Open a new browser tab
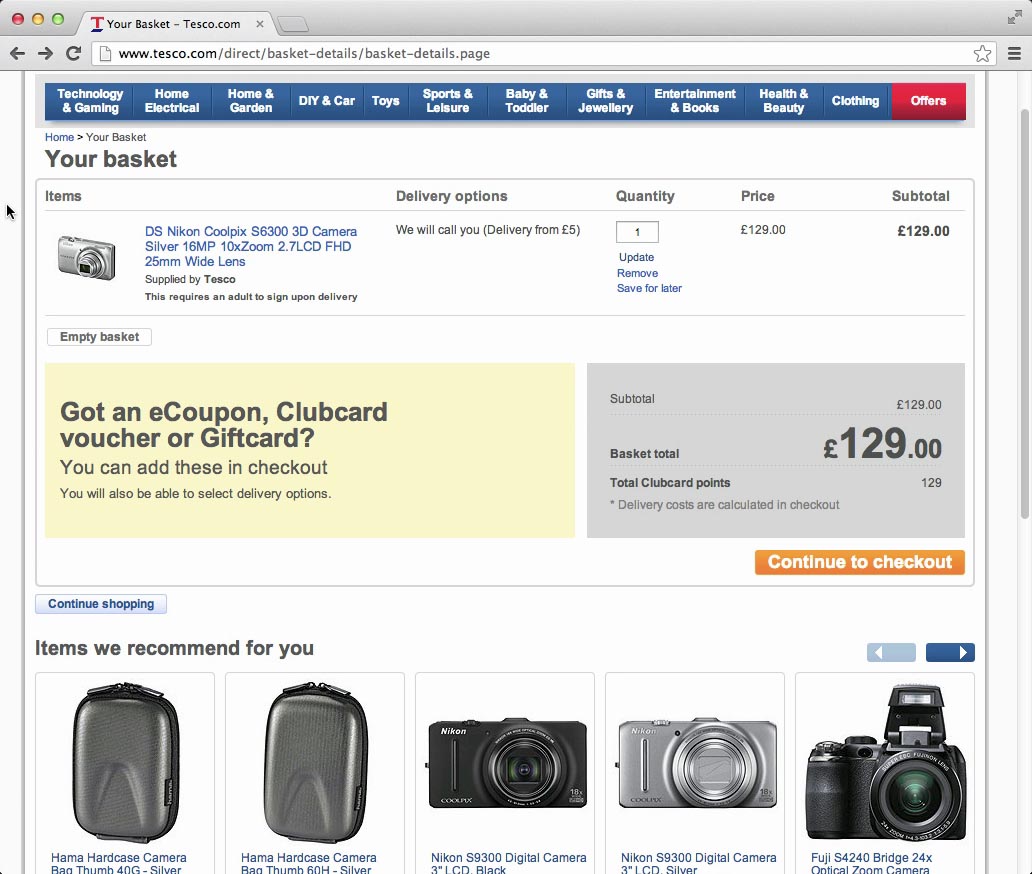The image size is (1032, 874). tap(292, 24)
